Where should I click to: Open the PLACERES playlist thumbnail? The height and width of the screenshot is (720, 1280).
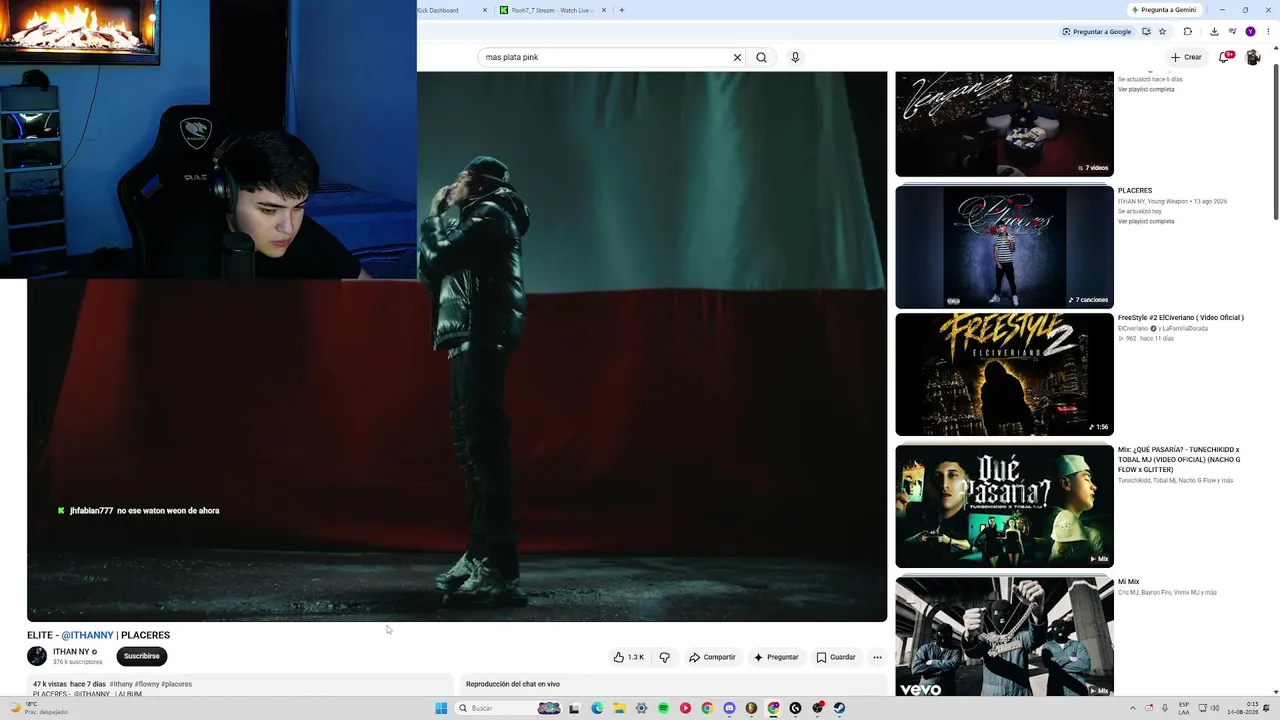[x=1004, y=247]
